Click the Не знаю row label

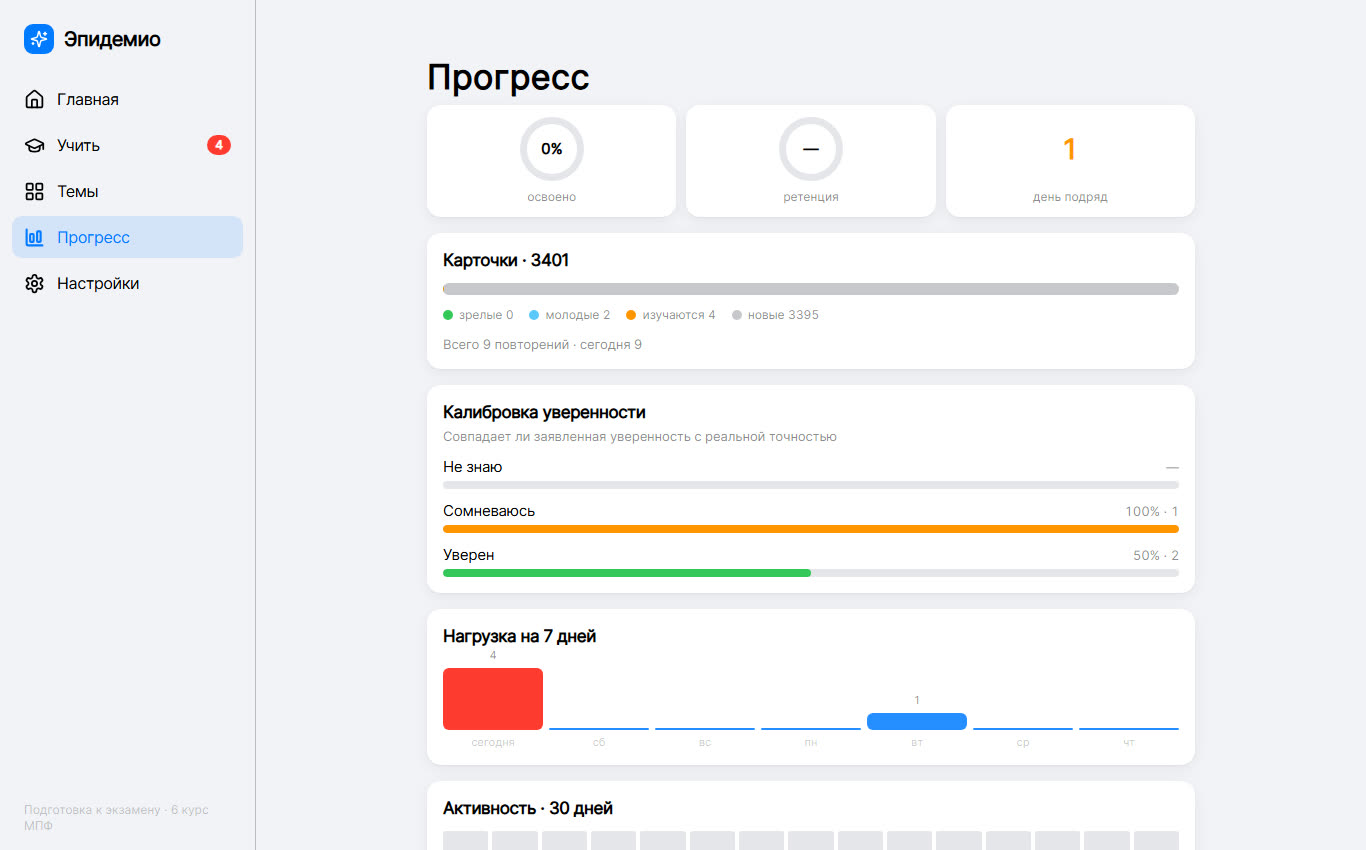pyautogui.click(x=473, y=467)
